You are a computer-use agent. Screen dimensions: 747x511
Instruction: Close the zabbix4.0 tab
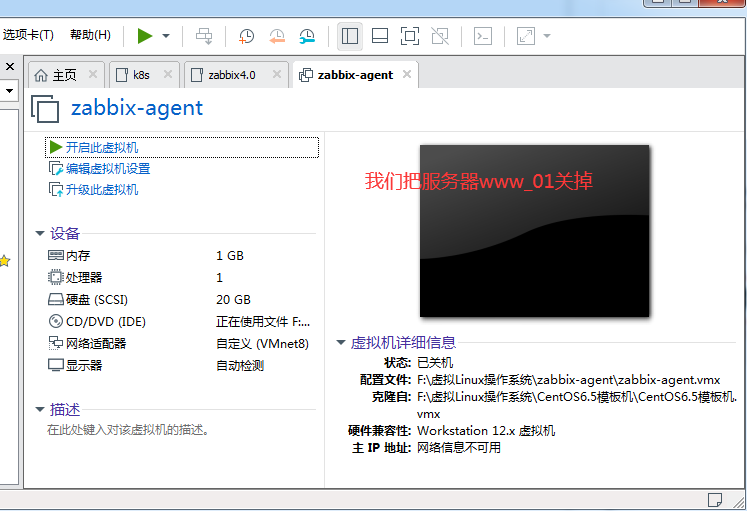coord(277,74)
